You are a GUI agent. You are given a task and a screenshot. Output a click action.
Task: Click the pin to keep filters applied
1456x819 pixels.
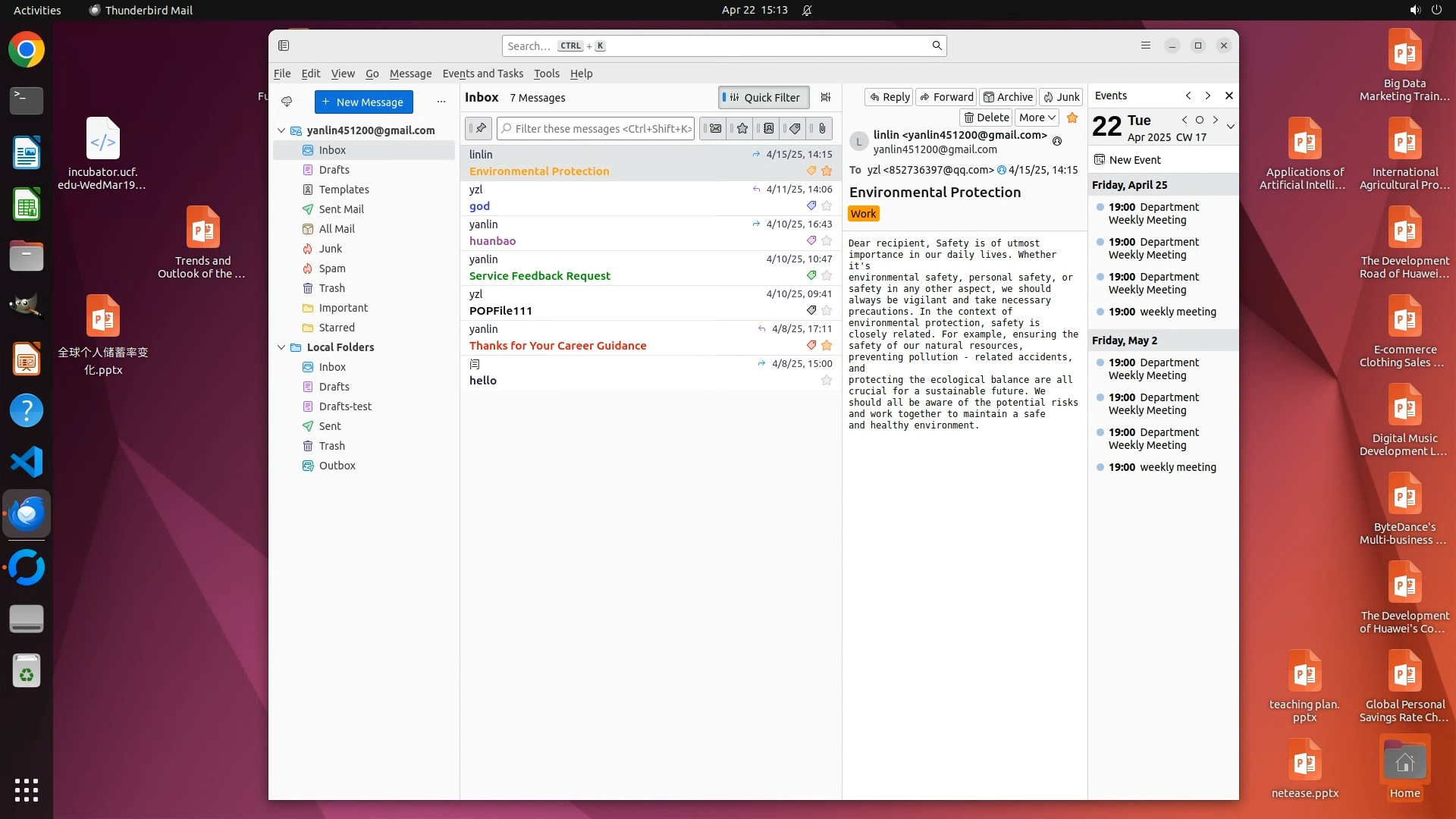(x=480, y=129)
